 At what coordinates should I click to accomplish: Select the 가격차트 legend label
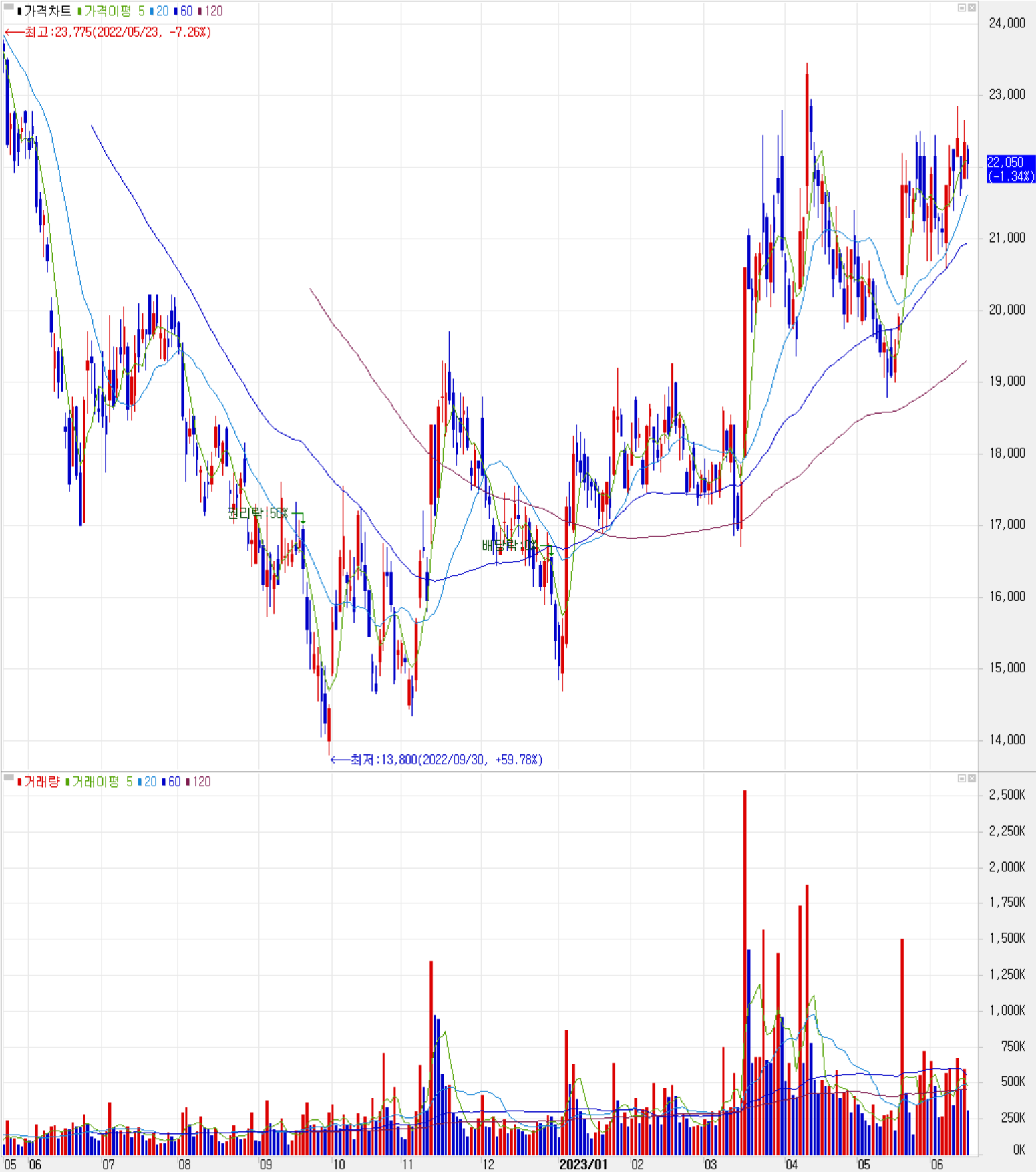[44, 11]
